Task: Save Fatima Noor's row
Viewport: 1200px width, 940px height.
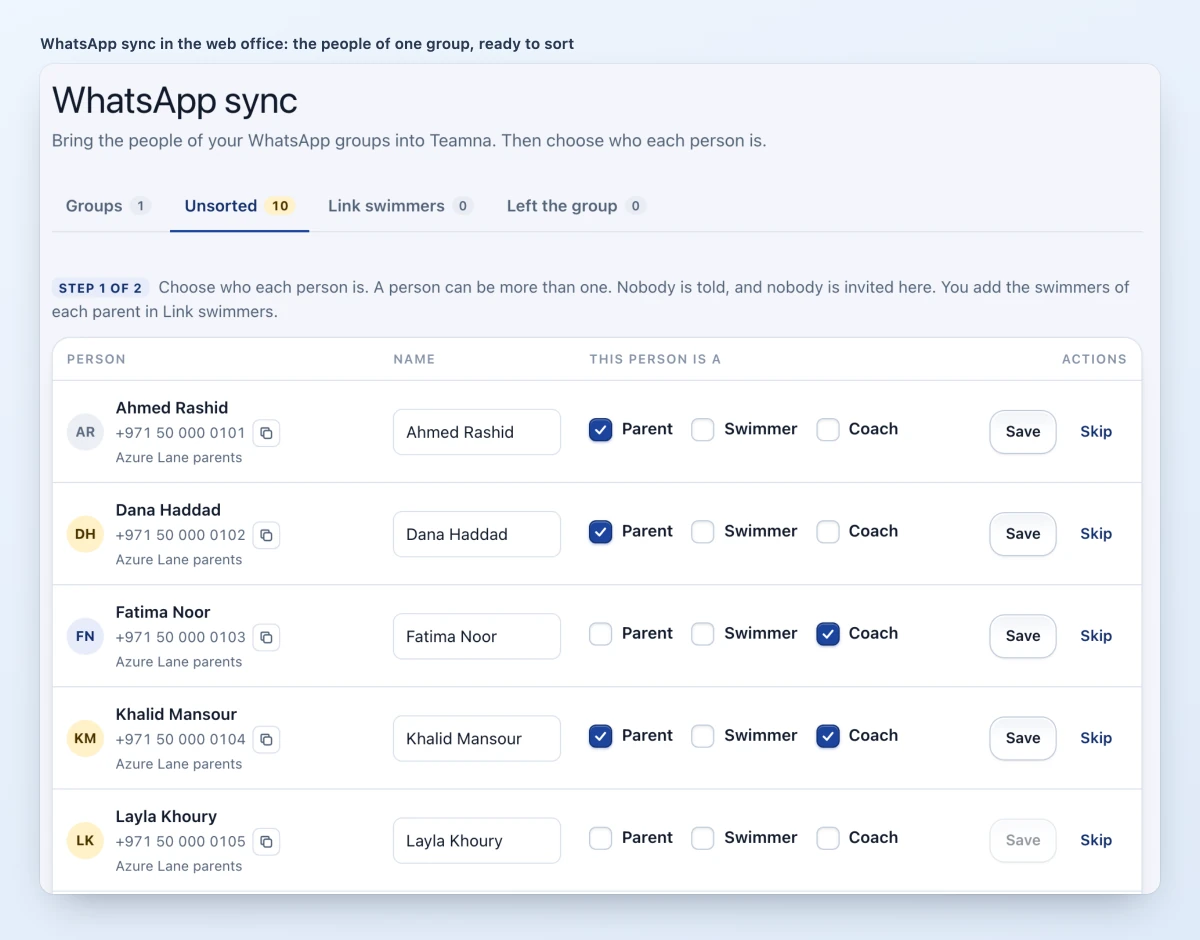Action: pos(1023,636)
